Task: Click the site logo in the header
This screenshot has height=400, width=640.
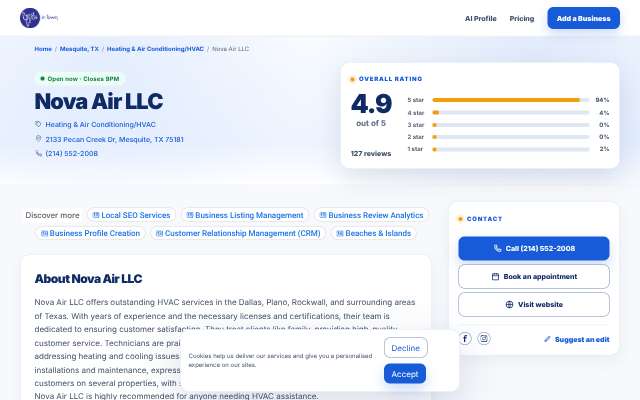Action: pos(39,18)
